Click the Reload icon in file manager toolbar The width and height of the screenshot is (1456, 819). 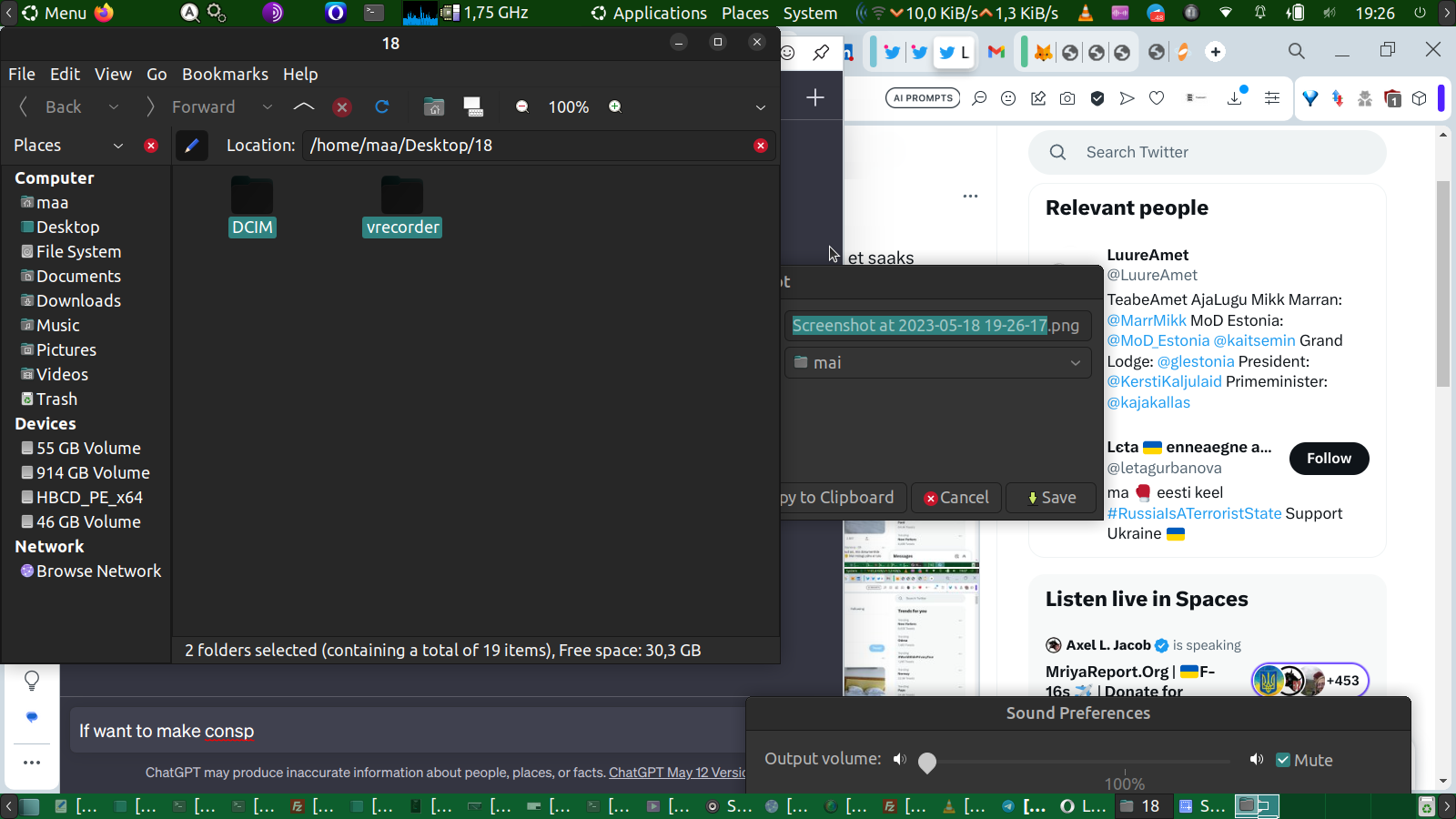tap(382, 107)
